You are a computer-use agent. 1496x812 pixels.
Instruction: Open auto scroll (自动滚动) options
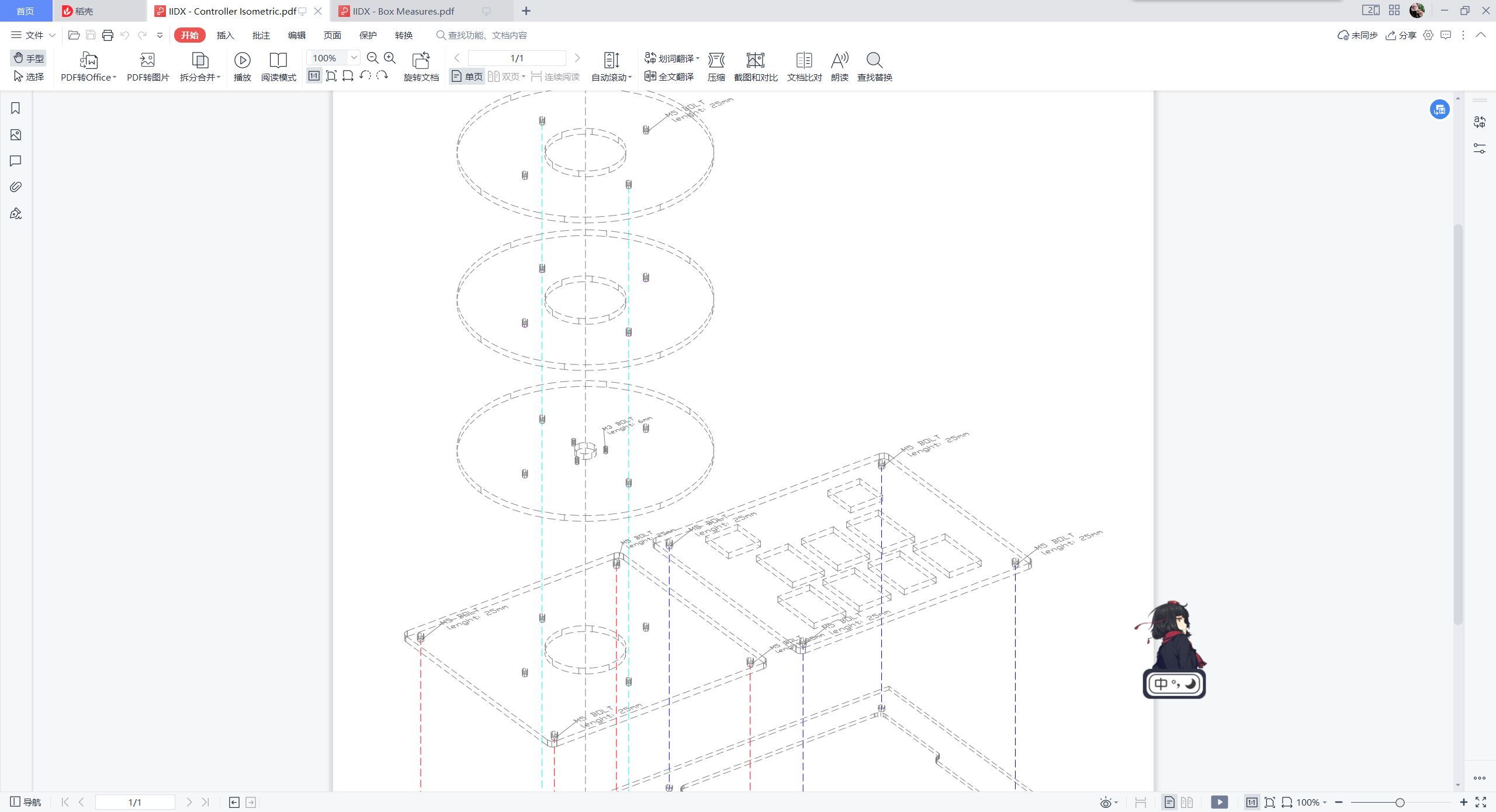click(x=611, y=67)
